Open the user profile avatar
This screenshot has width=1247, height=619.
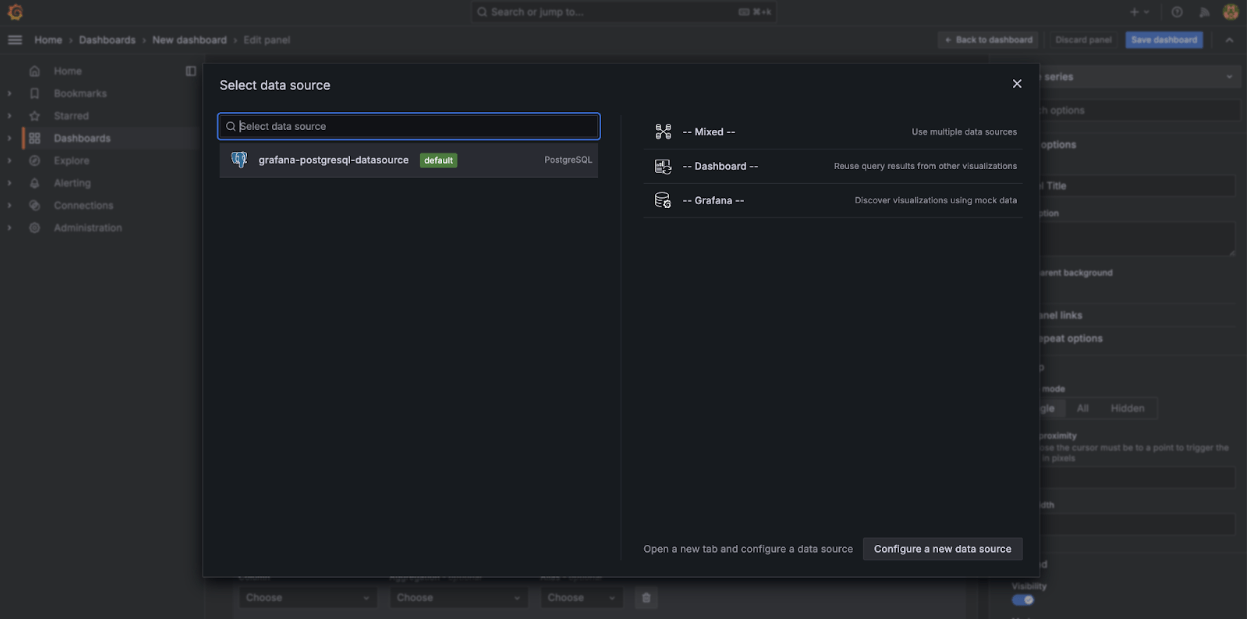(x=1231, y=12)
